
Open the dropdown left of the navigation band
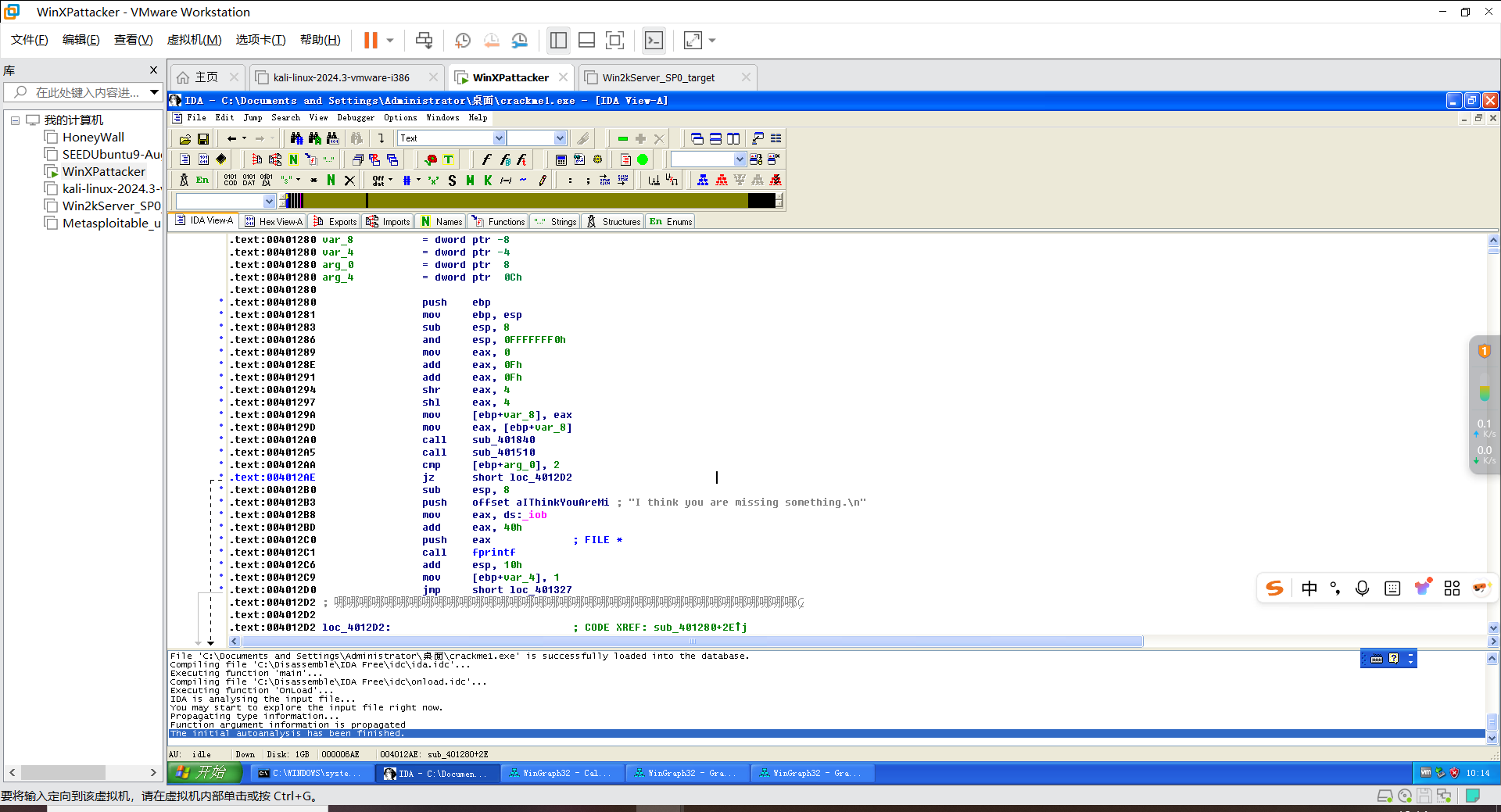point(269,202)
